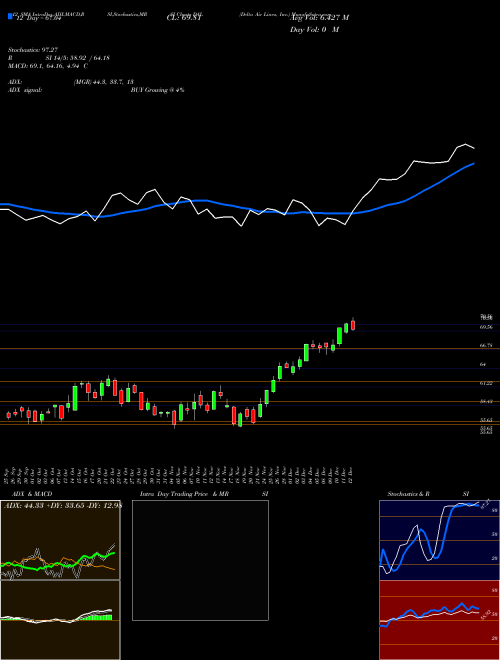This screenshot has width=500, height=660.
Task: Open the empty intraday trading price panel
Action: click(x=200, y=560)
